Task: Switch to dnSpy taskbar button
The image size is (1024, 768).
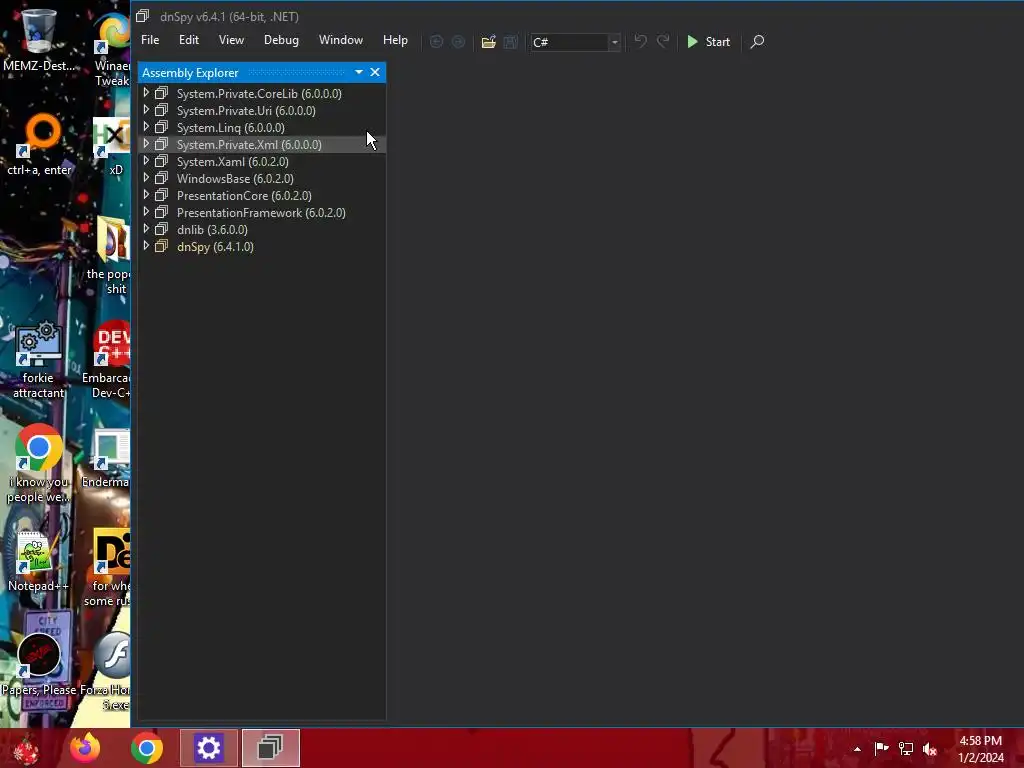Action: pos(270,748)
